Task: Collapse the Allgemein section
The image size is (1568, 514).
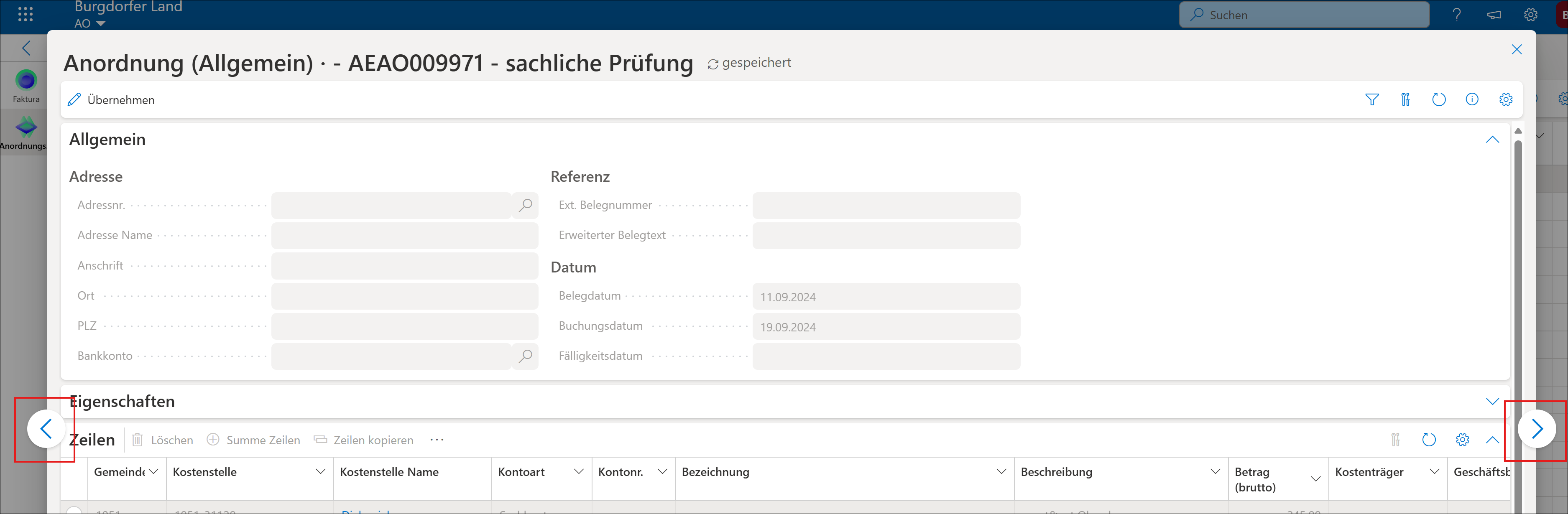Action: tap(1492, 140)
